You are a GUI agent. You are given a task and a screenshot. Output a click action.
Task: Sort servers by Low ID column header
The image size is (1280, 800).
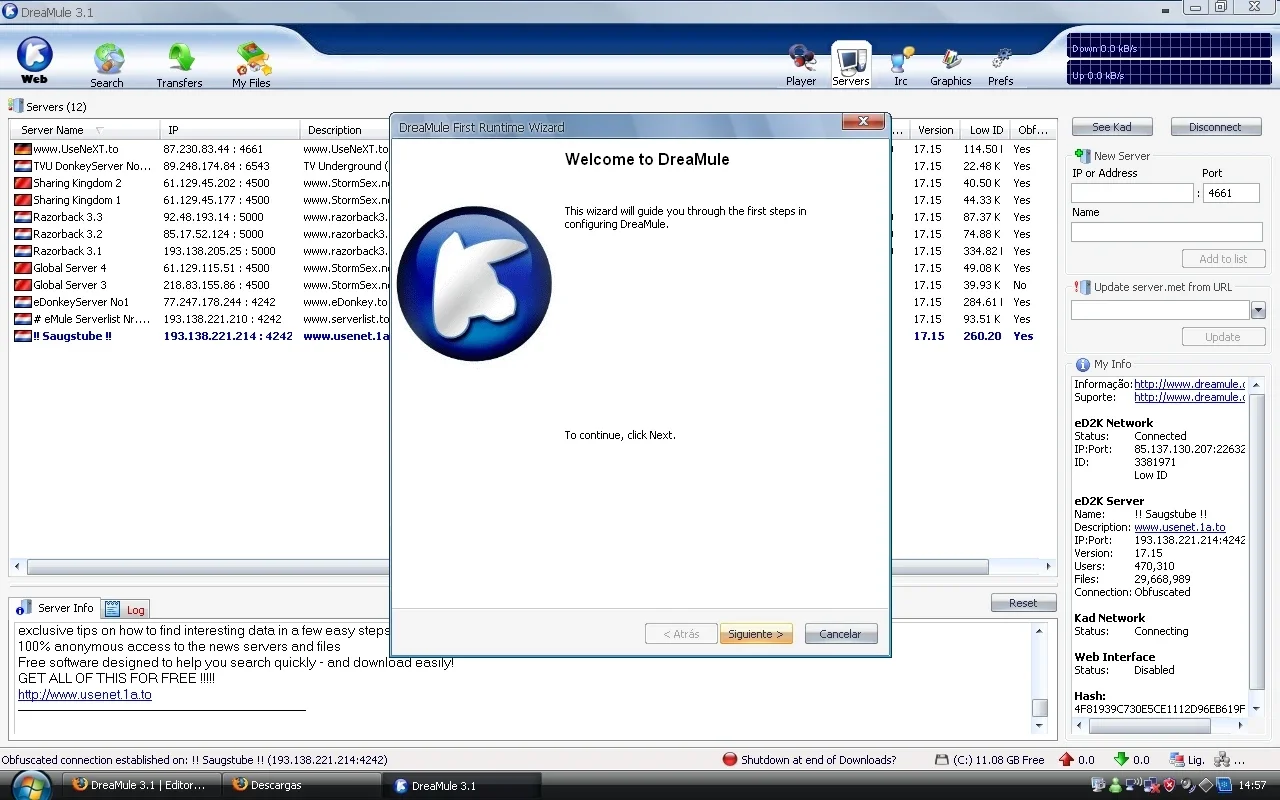pyautogui.click(x=986, y=130)
